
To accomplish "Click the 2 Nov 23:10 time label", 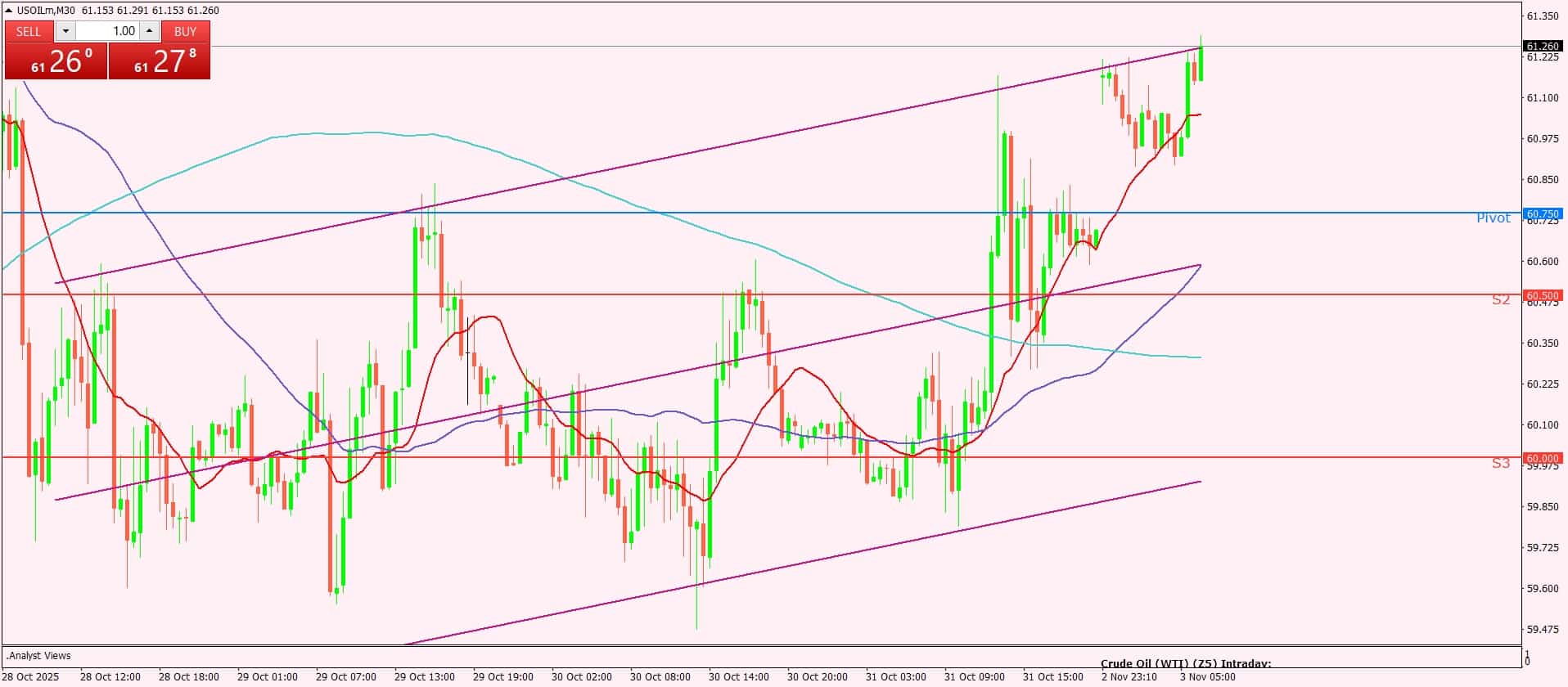I will click(1129, 677).
